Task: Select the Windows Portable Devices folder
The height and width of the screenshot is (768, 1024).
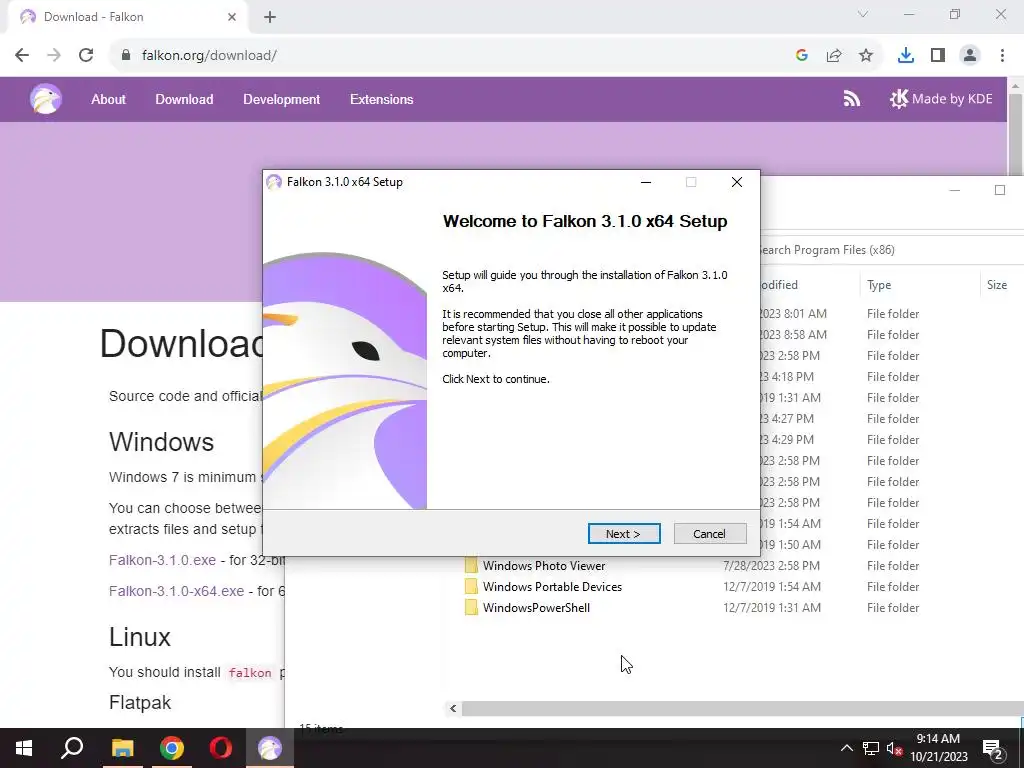Action: pyautogui.click(x=552, y=586)
